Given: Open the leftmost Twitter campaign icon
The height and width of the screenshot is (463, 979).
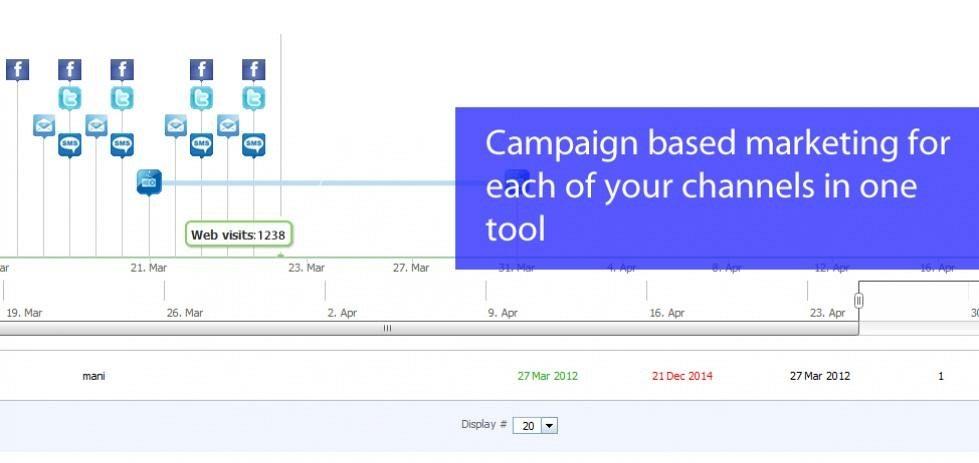Looking at the screenshot, I should [70, 98].
